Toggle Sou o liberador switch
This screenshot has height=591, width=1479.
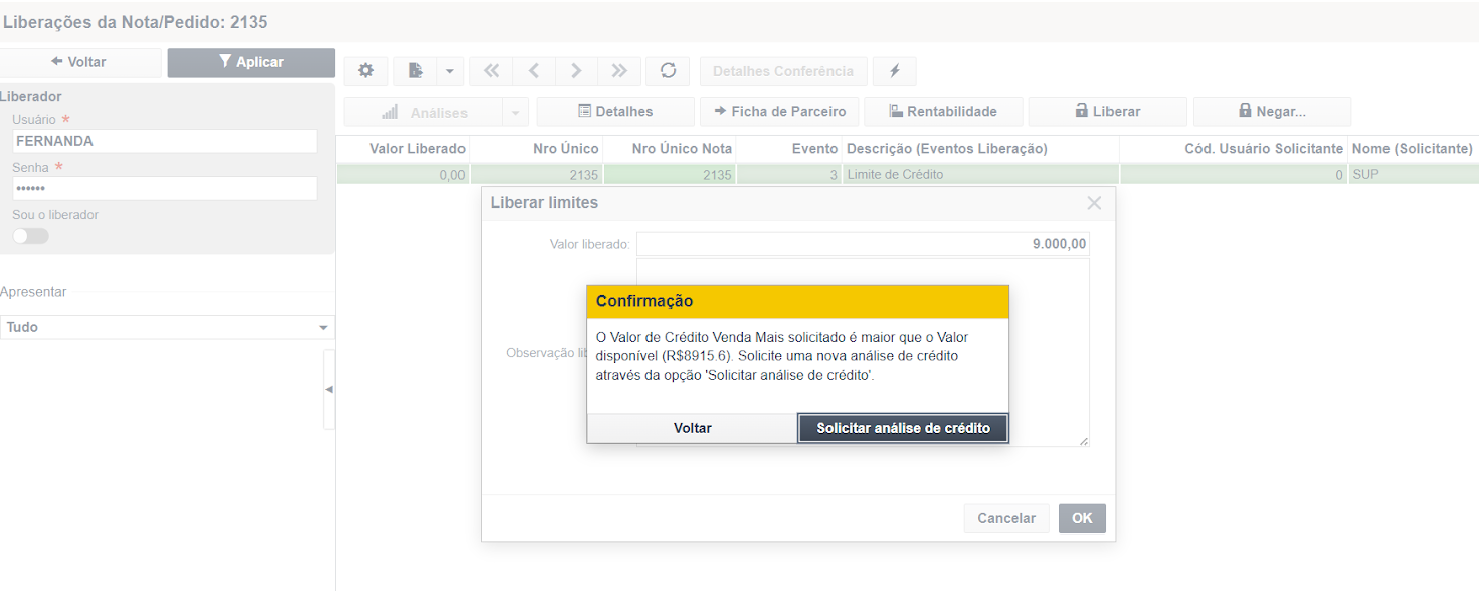pyautogui.click(x=30, y=236)
